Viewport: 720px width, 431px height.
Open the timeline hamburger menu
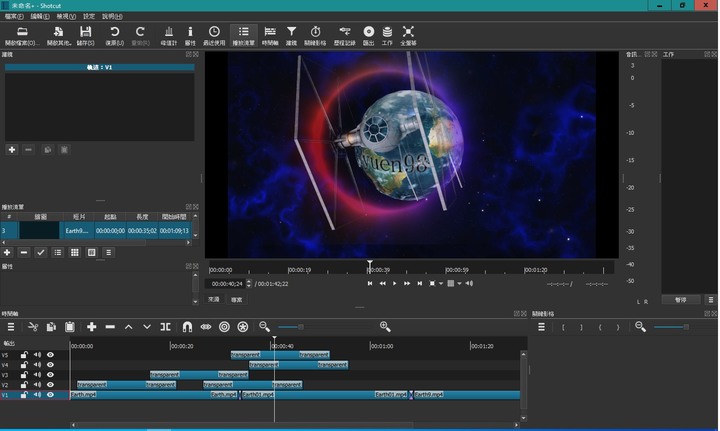click(11, 327)
